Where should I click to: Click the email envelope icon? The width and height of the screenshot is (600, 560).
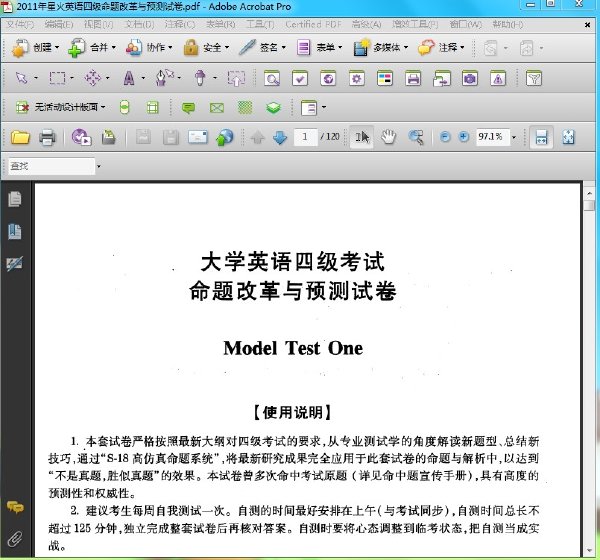click(198, 137)
